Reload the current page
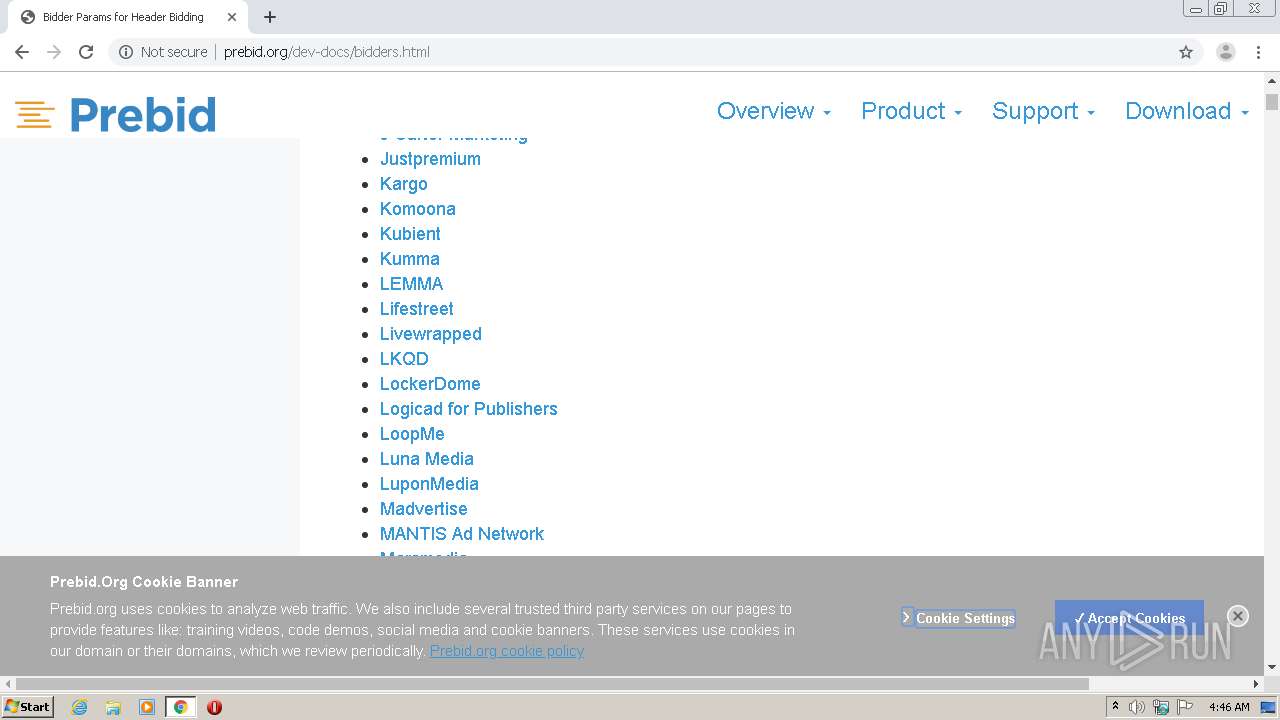 point(86,52)
